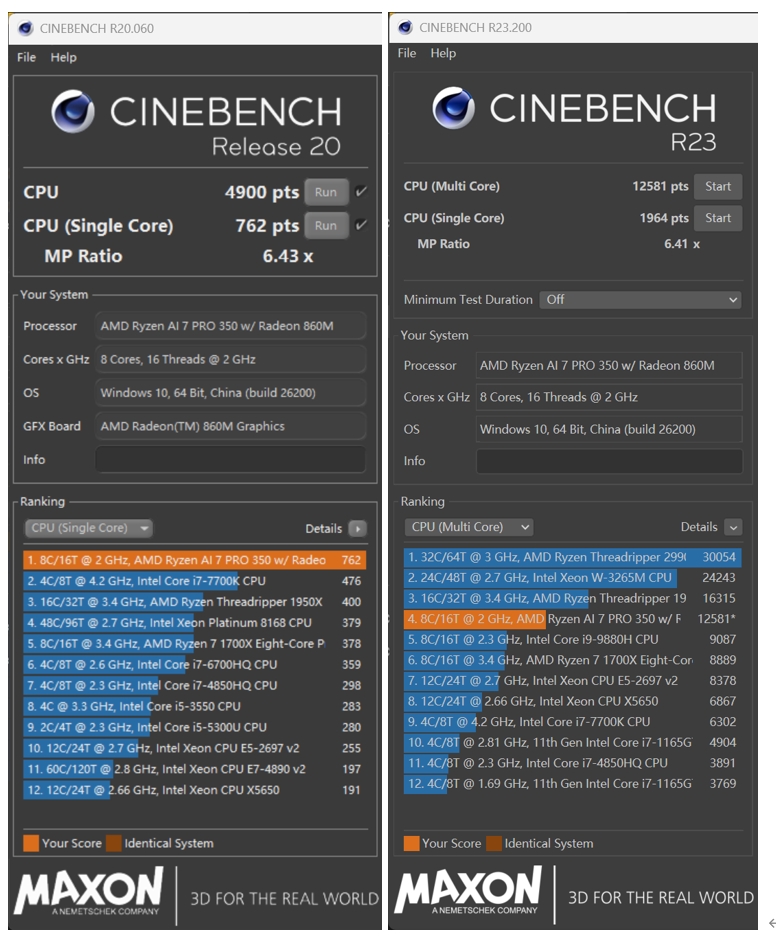
Task: Select R20 rank 8 Core i5-3550 row
Action: pyautogui.click(x=195, y=706)
